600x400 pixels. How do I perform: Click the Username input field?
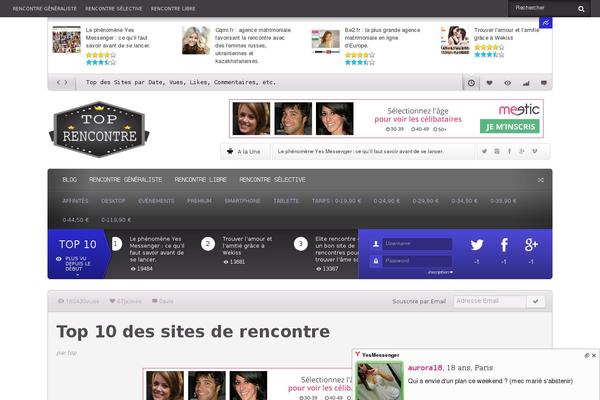point(417,244)
